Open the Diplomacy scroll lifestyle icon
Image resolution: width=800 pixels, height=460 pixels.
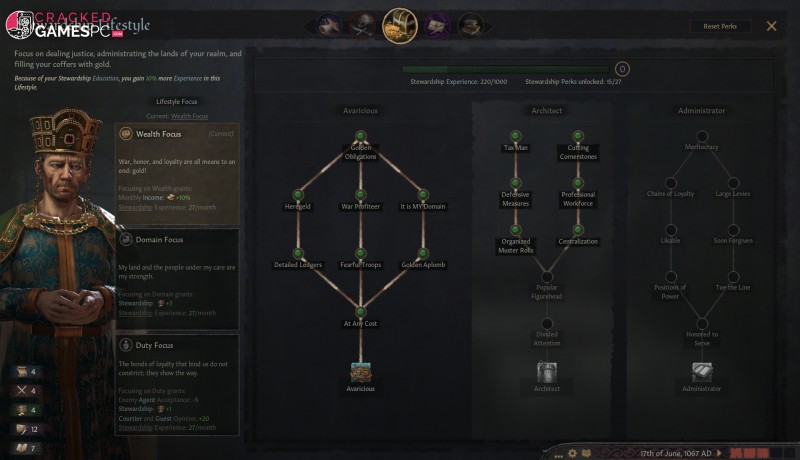tap(329, 25)
